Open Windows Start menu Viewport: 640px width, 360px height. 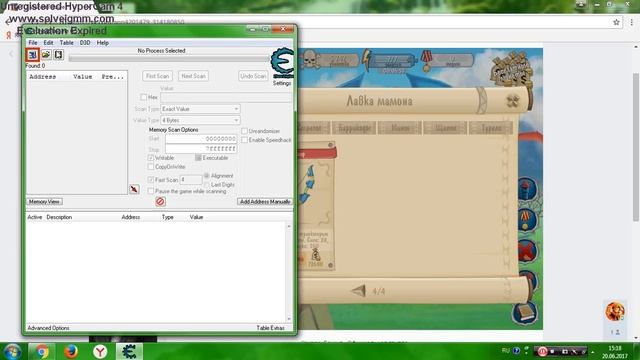tap(12, 351)
